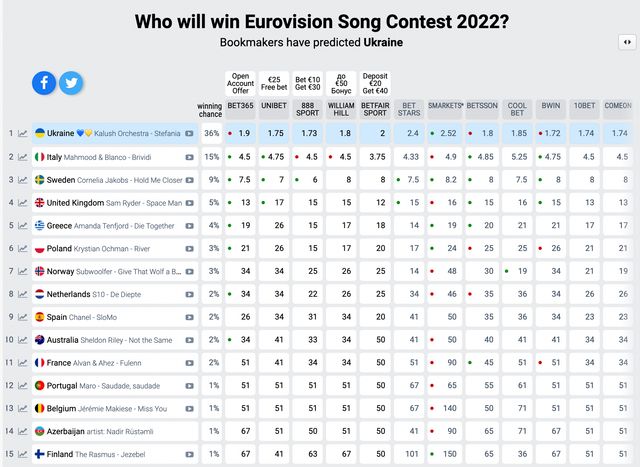
Task: Open United Kingdom trend chart icon
Action: coord(22,203)
